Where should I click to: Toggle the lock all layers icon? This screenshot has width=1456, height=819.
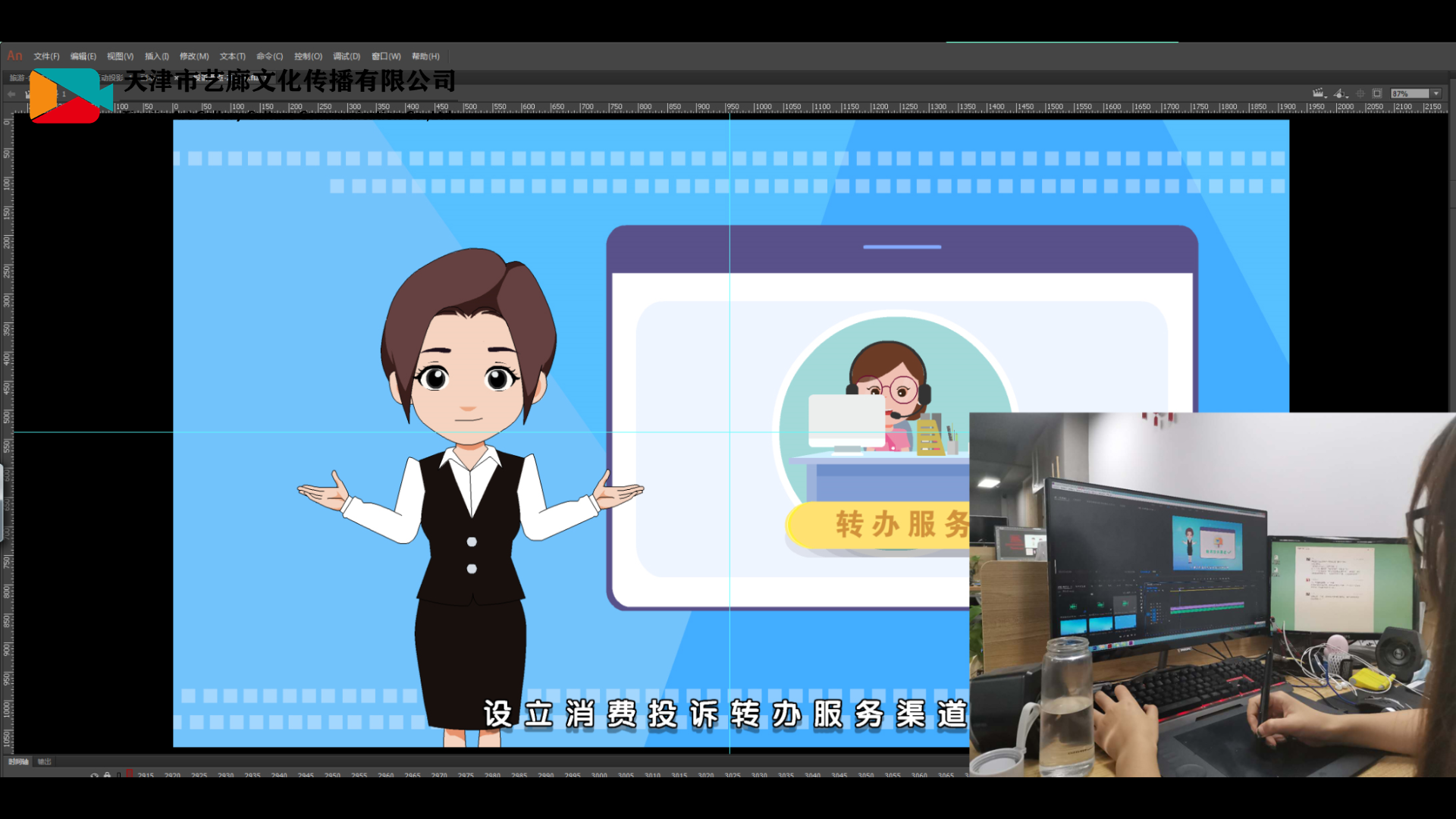pyautogui.click(x=107, y=775)
